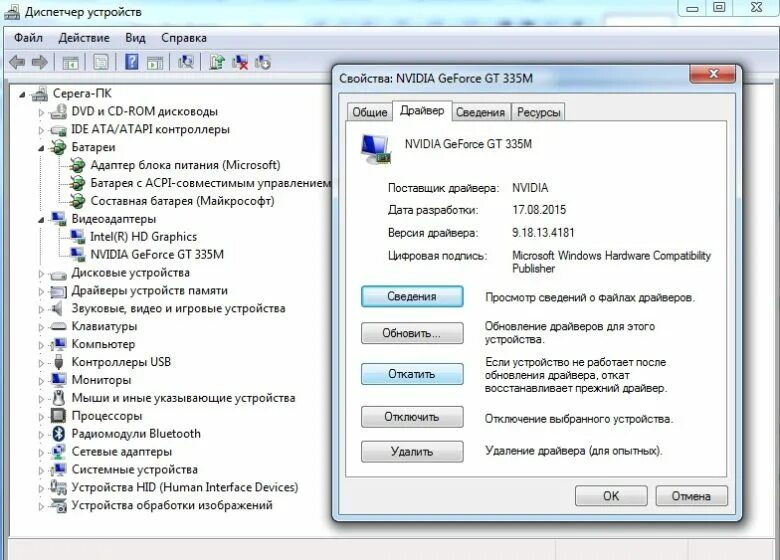This screenshot has height=560, width=780.
Task: Click the Forward arrow toolbar icon
Action: pyautogui.click(x=40, y=62)
